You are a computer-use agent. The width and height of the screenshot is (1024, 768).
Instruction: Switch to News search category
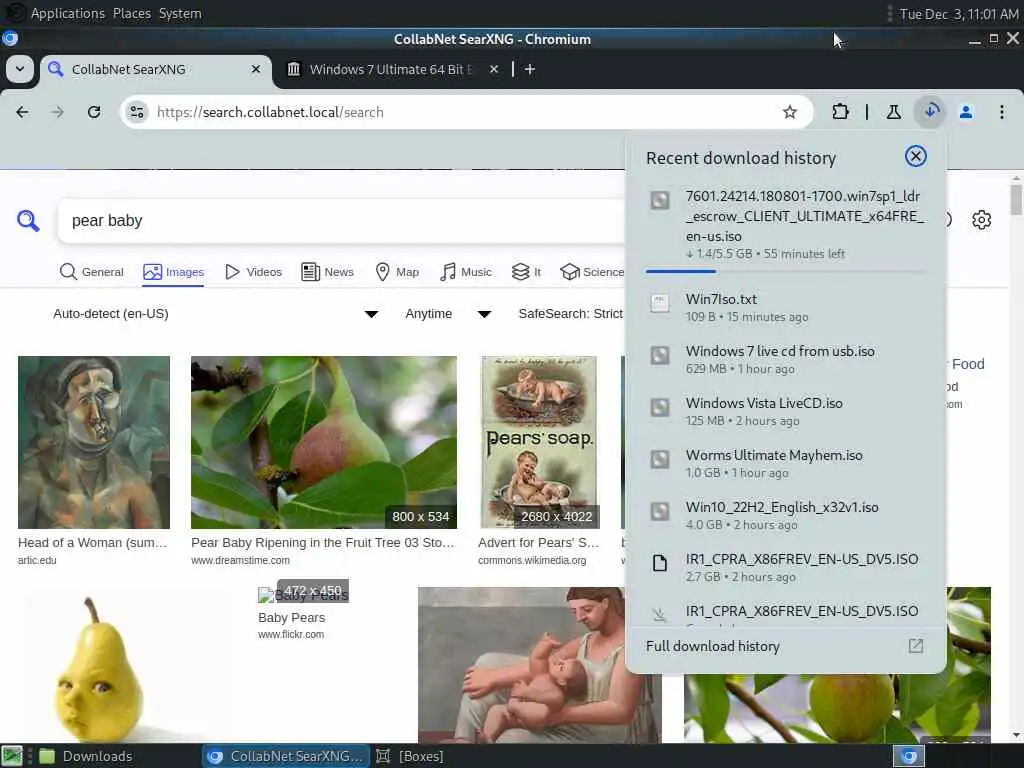[x=327, y=272]
